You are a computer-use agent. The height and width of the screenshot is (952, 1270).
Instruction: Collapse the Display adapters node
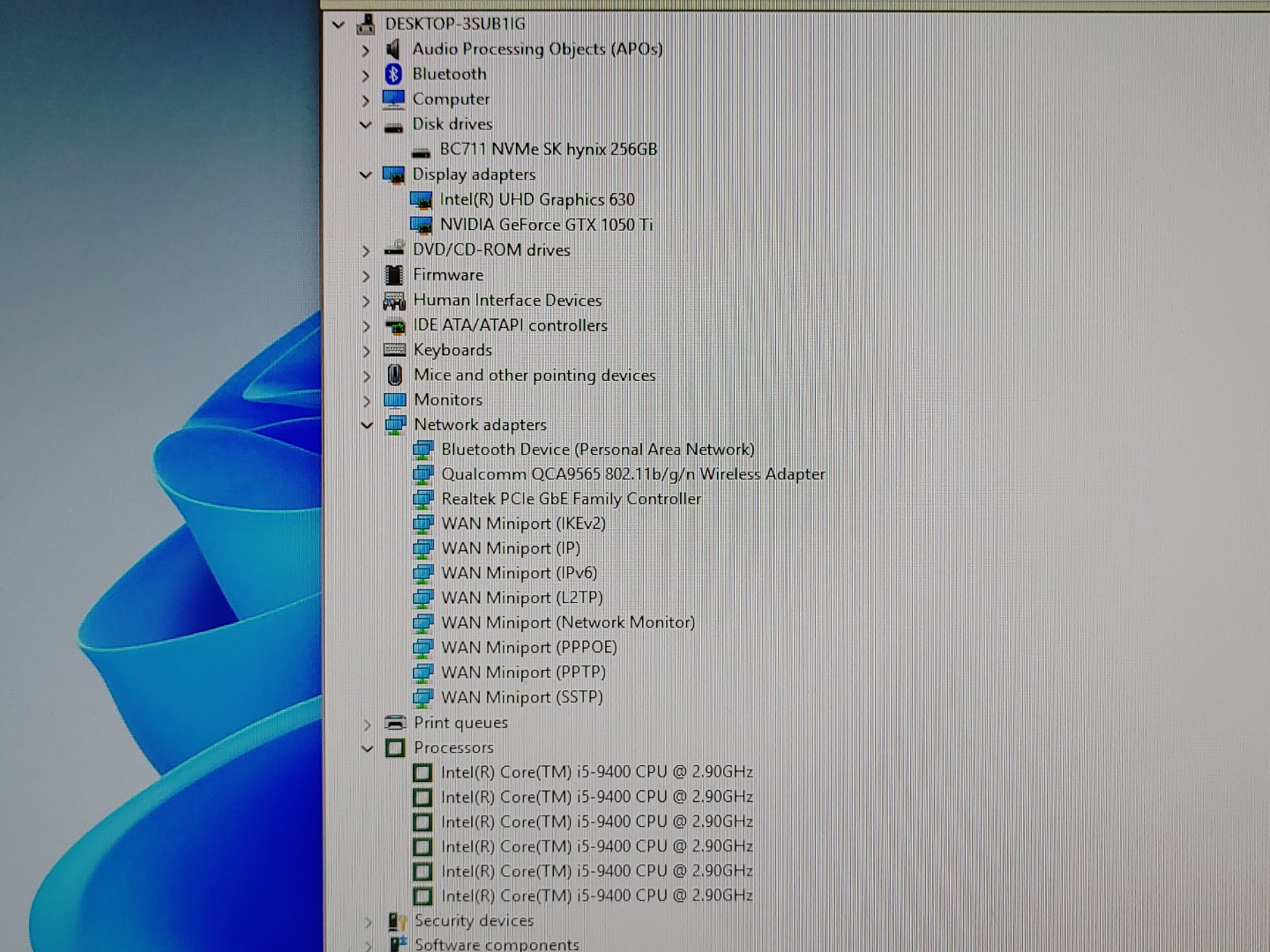[366, 175]
